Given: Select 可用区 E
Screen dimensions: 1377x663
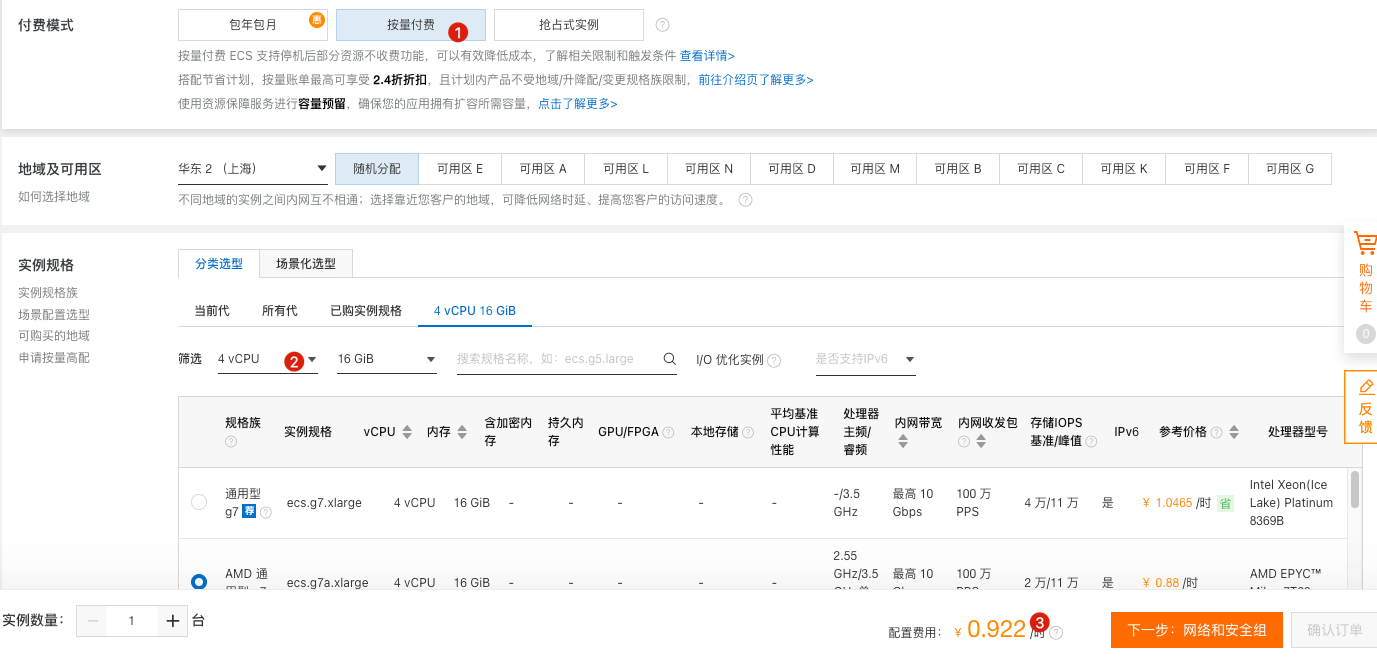Looking at the screenshot, I should pyautogui.click(x=460, y=169).
